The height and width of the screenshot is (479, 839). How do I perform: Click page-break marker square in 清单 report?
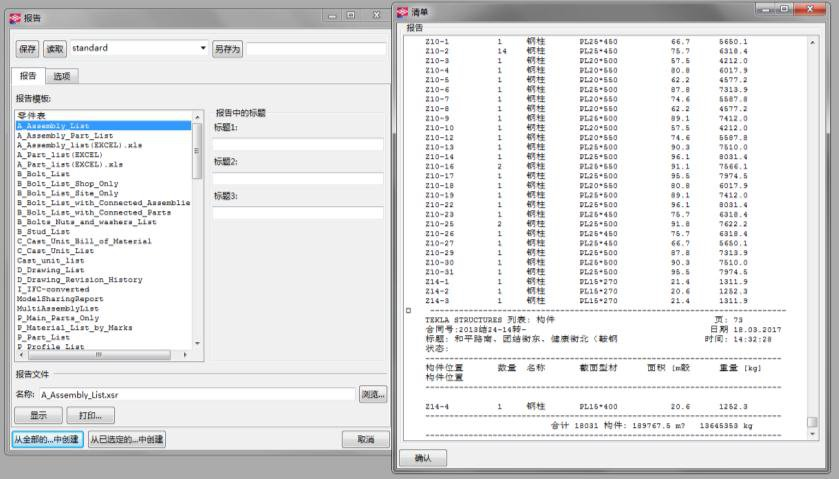[409, 310]
